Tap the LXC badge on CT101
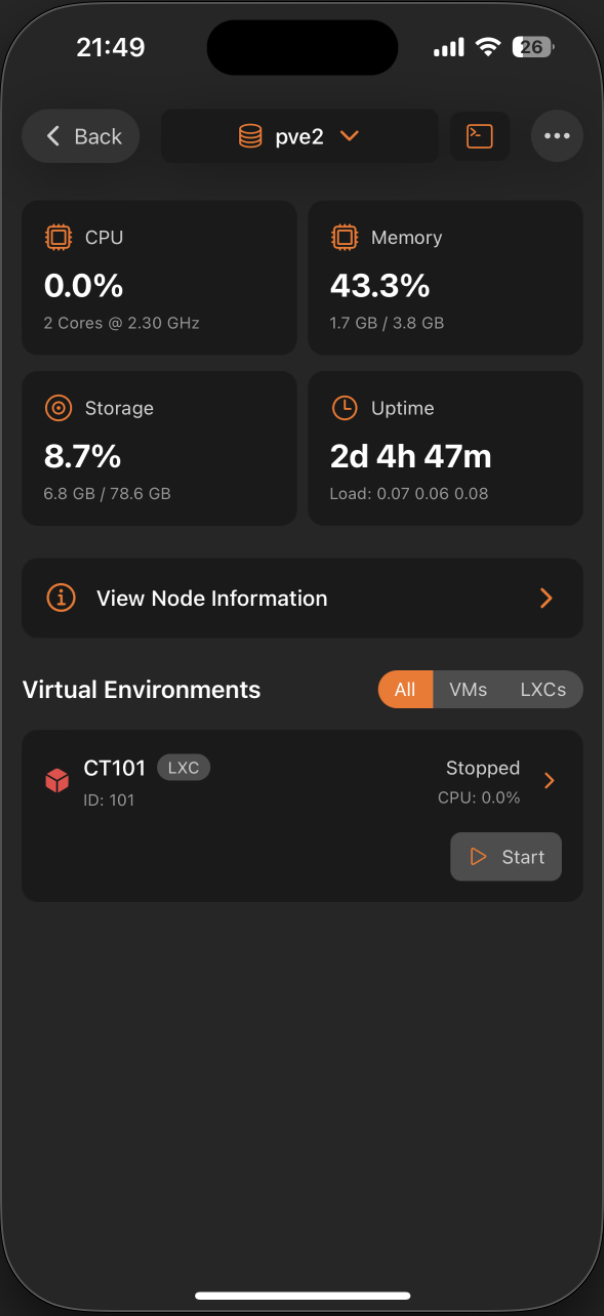Image resolution: width=604 pixels, height=1316 pixels. (x=183, y=768)
